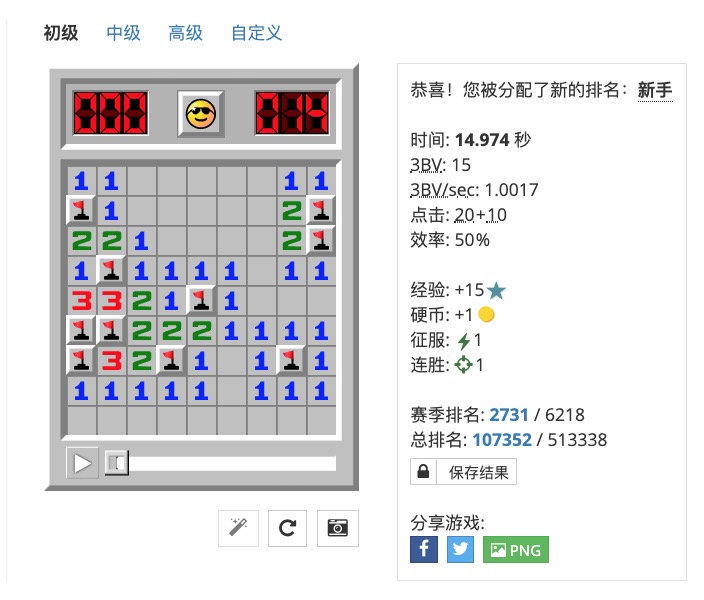
Task: Restart the game with the refresh icon
Action: 287,528
